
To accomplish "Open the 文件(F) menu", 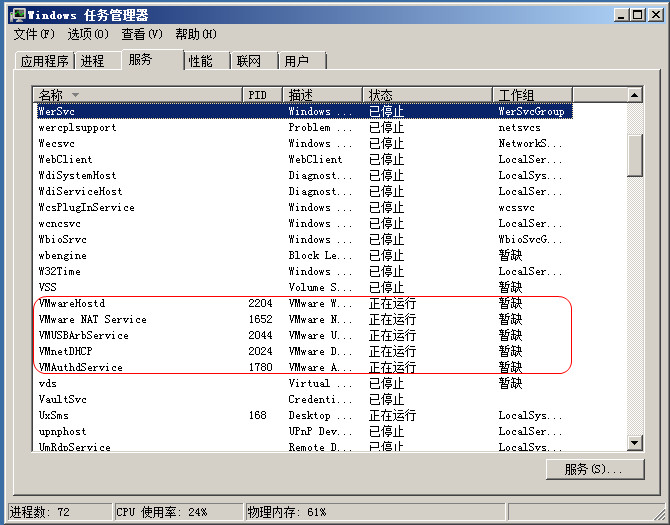I will point(34,35).
